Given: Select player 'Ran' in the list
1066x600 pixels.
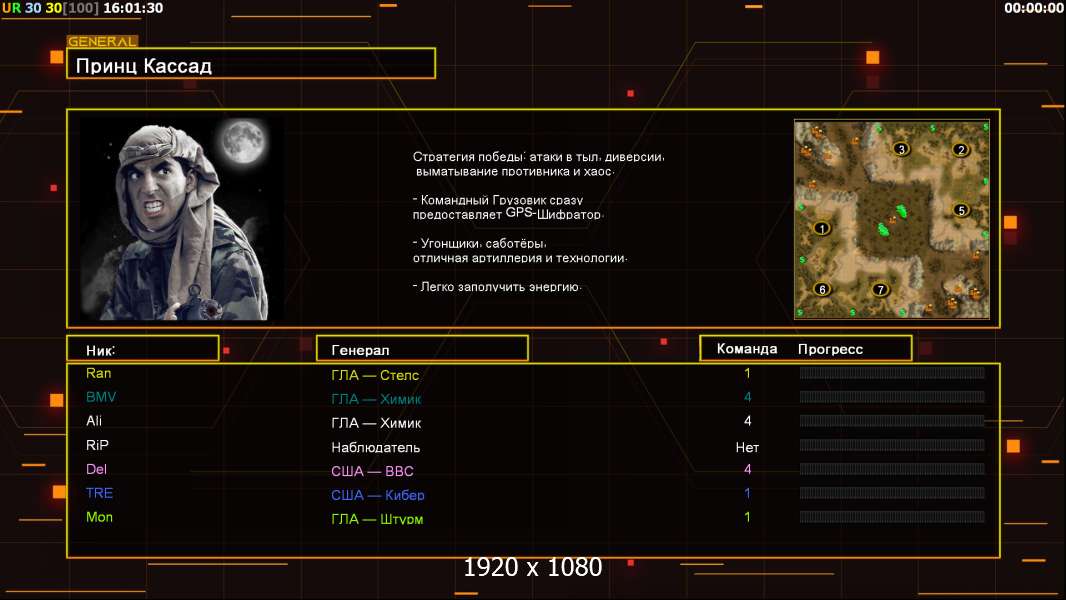Looking at the screenshot, I should pos(99,373).
